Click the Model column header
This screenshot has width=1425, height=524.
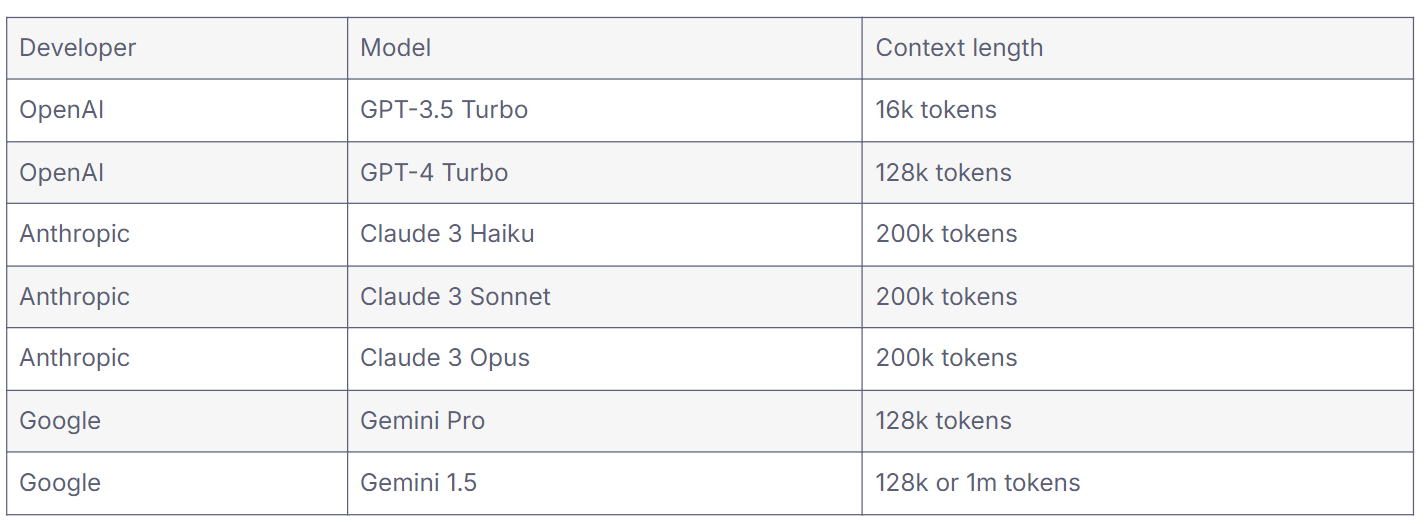[605, 48]
